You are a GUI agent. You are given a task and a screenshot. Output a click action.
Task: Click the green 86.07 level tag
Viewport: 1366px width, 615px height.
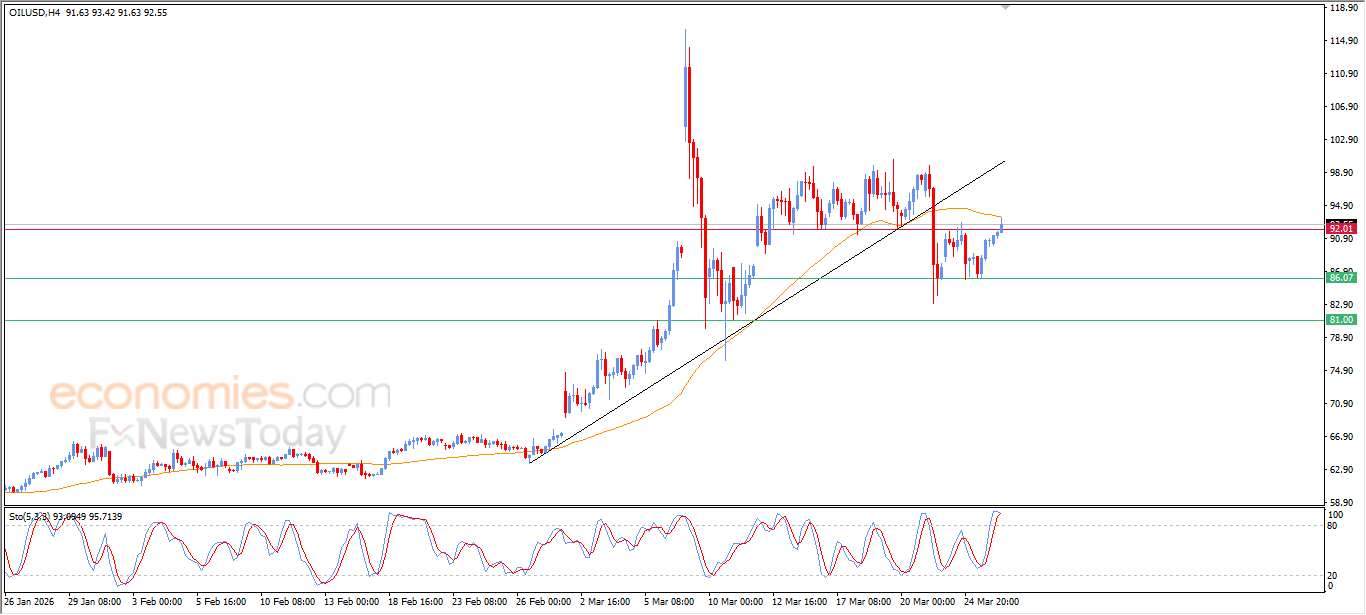coord(1340,278)
